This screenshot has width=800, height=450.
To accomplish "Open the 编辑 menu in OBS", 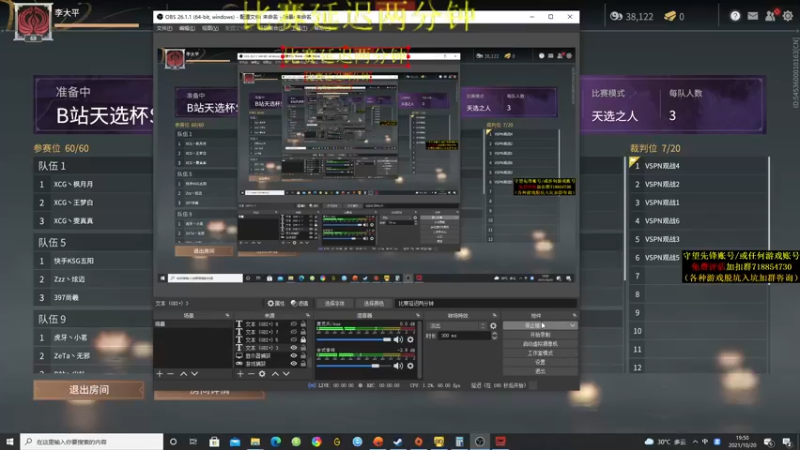I will (x=187, y=29).
